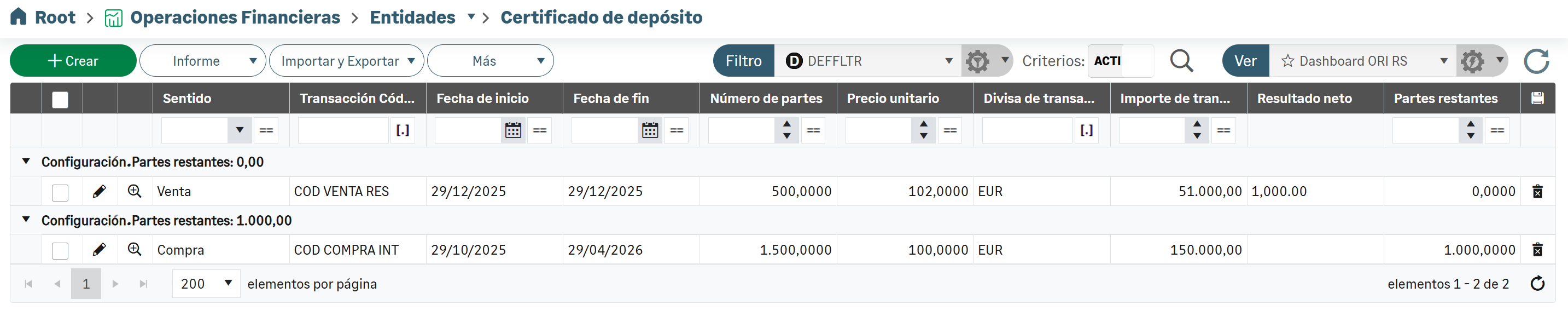Screen dimensions: 1568x316
Task: Click the Transacción Código filter input field
Action: tap(343, 130)
